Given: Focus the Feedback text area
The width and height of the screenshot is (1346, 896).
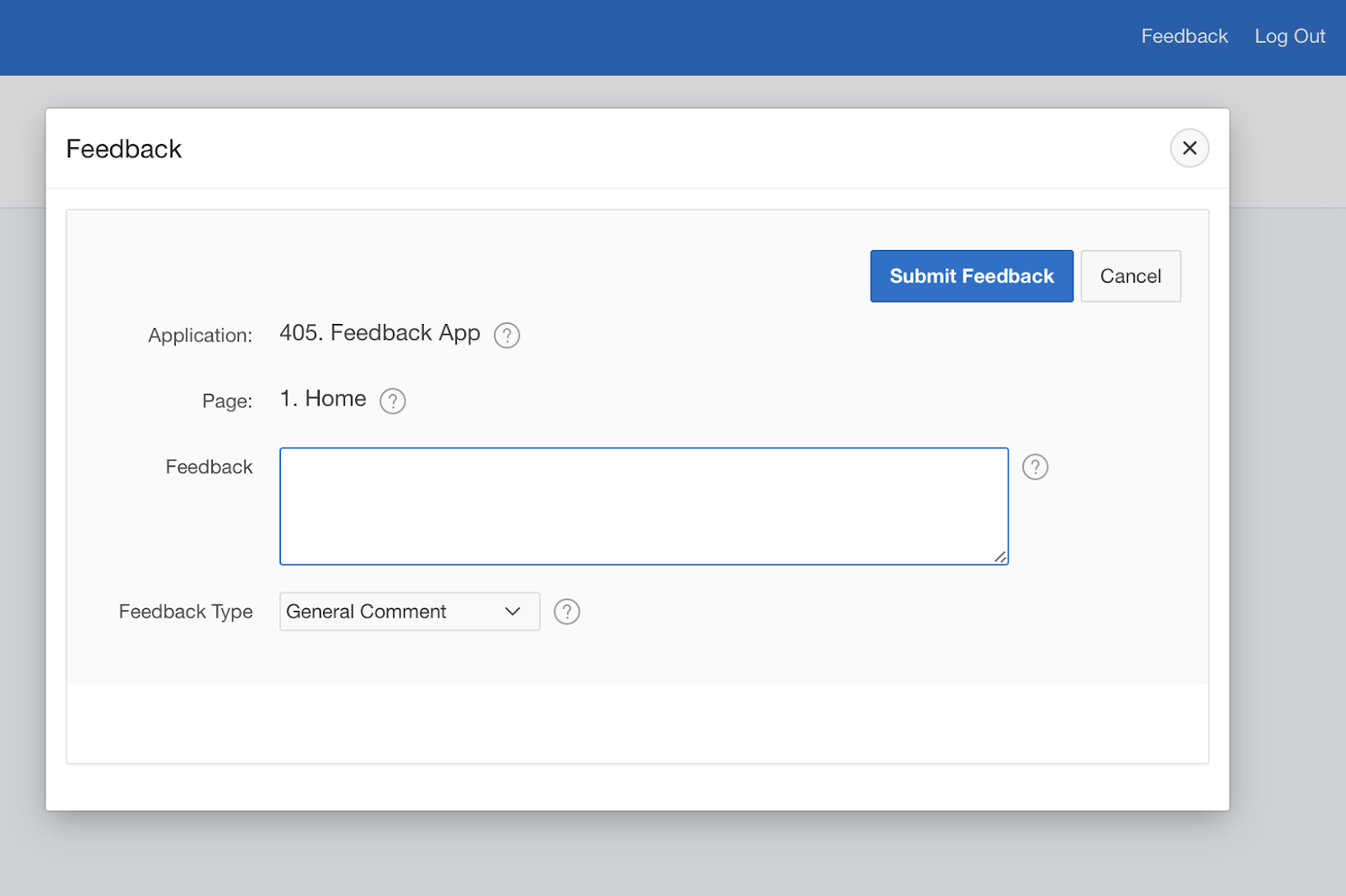Looking at the screenshot, I should [x=644, y=506].
